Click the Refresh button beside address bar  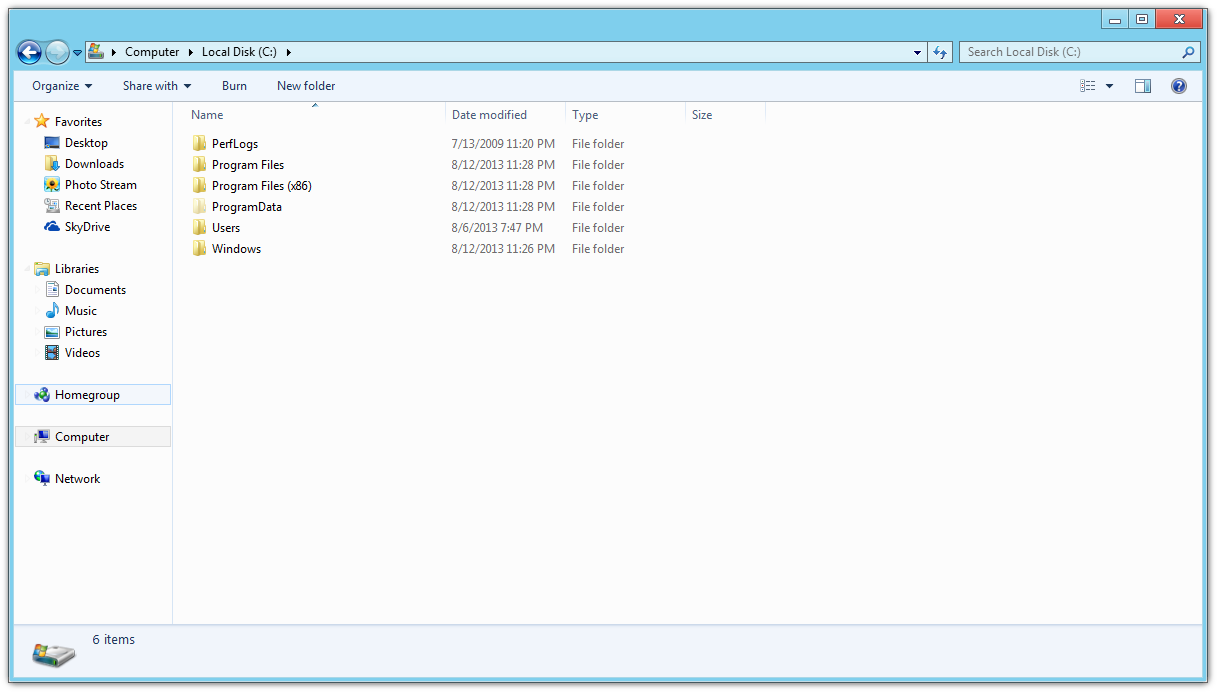(940, 52)
